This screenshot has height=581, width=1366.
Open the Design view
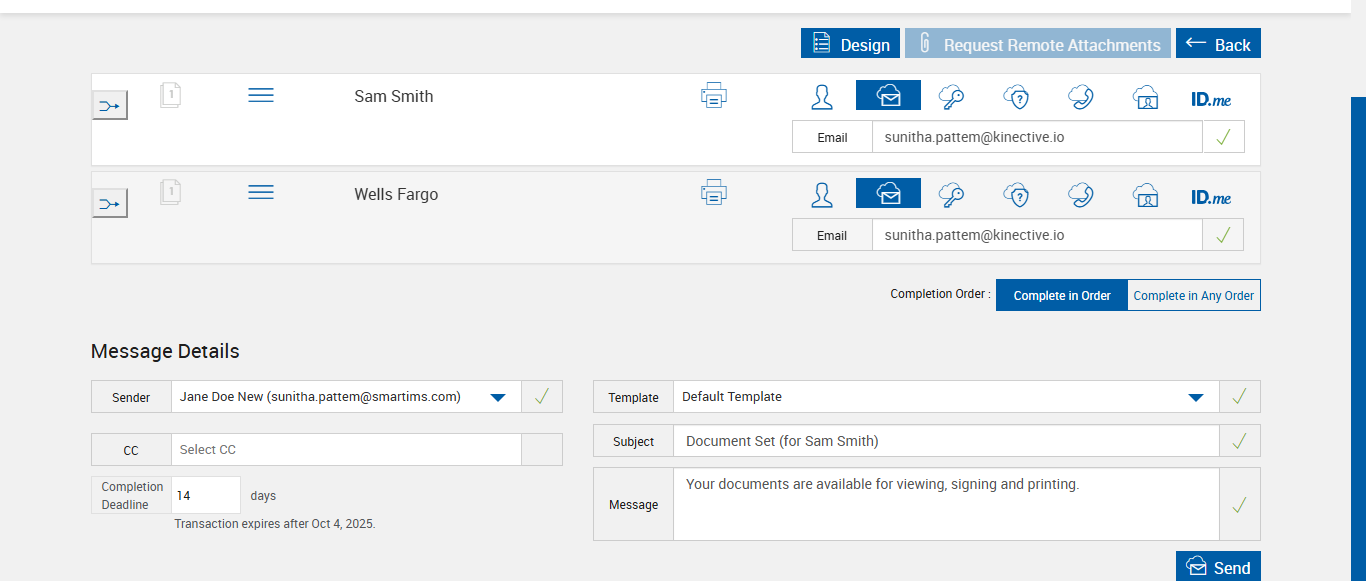(850, 44)
